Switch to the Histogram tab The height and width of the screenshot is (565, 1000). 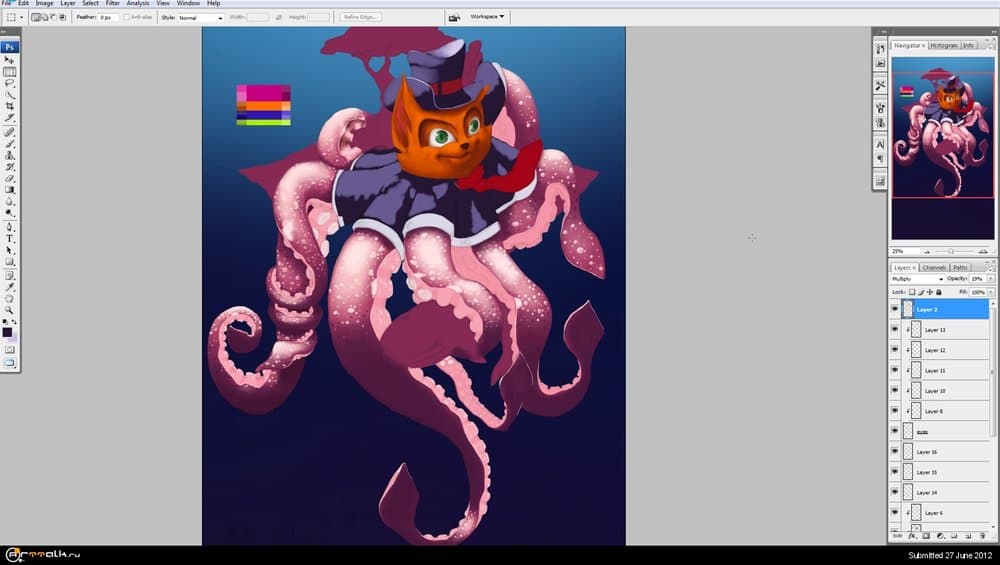pyautogui.click(x=944, y=45)
